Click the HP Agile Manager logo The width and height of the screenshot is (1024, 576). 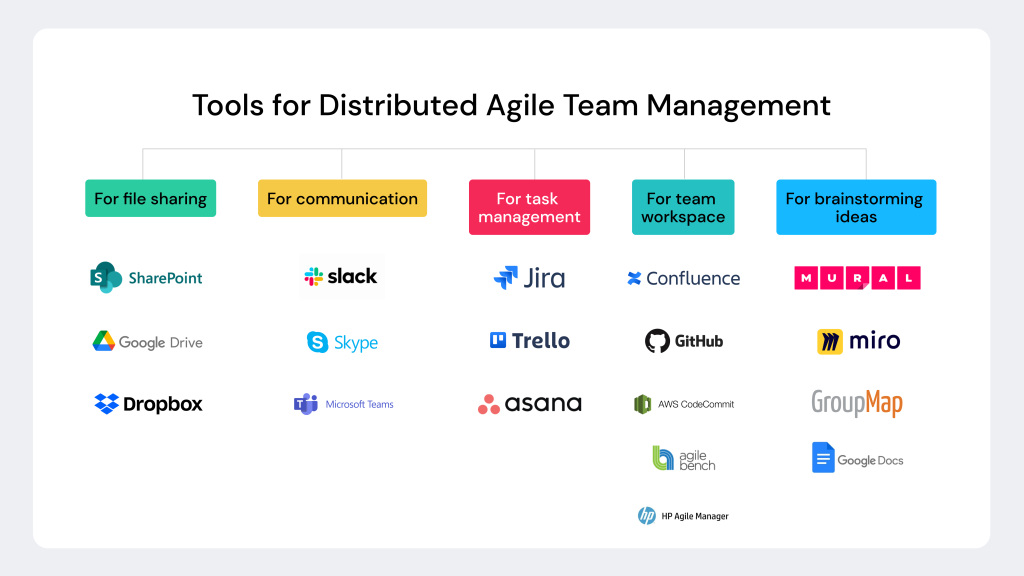(x=683, y=516)
